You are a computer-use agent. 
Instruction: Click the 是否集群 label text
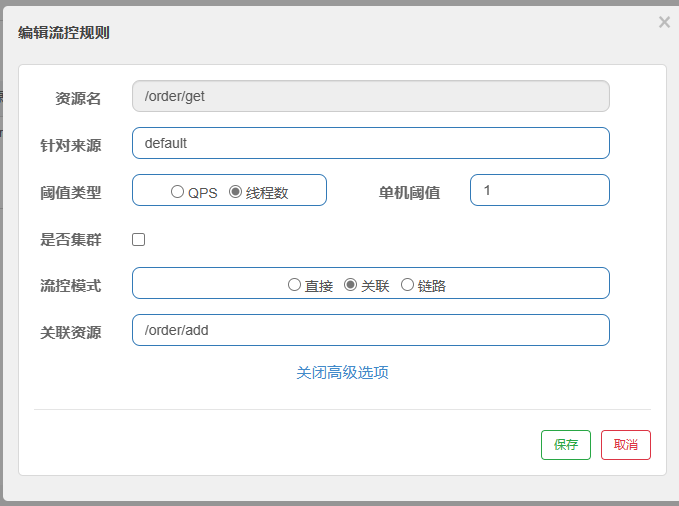click(71, 240)
